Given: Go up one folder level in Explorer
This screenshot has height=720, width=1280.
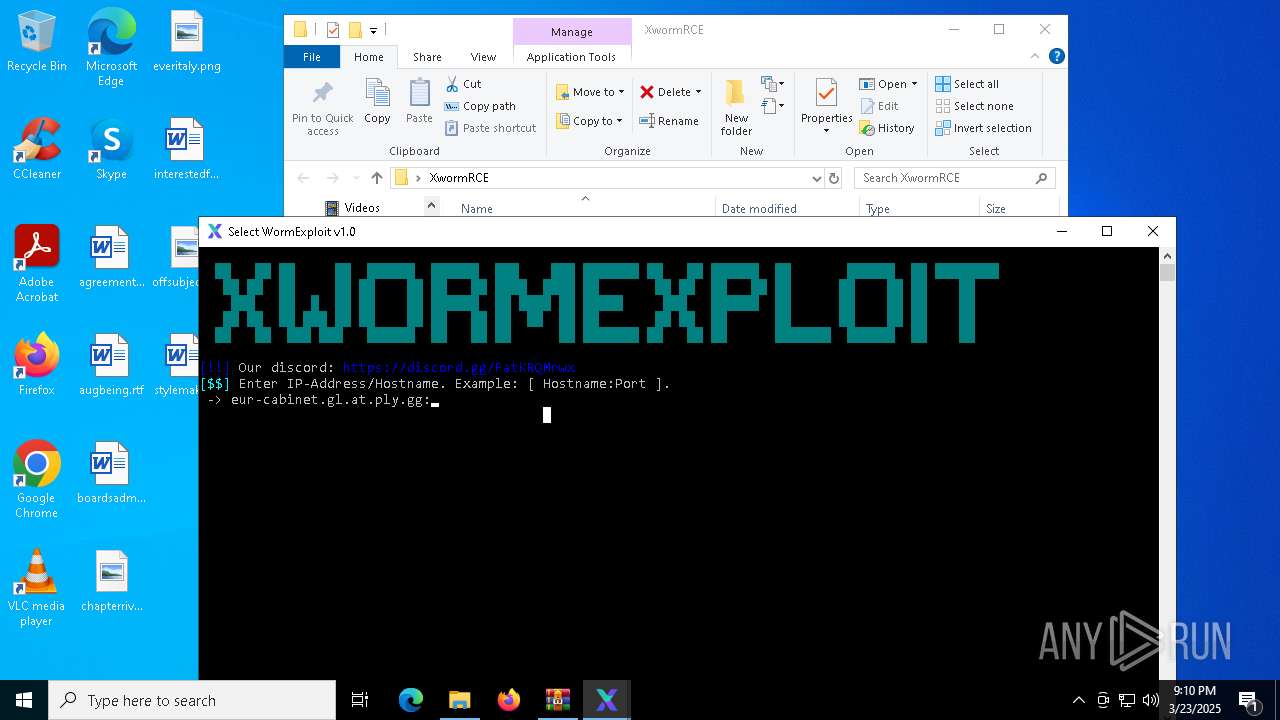Looking at the screenshot, I should [376, 178].
